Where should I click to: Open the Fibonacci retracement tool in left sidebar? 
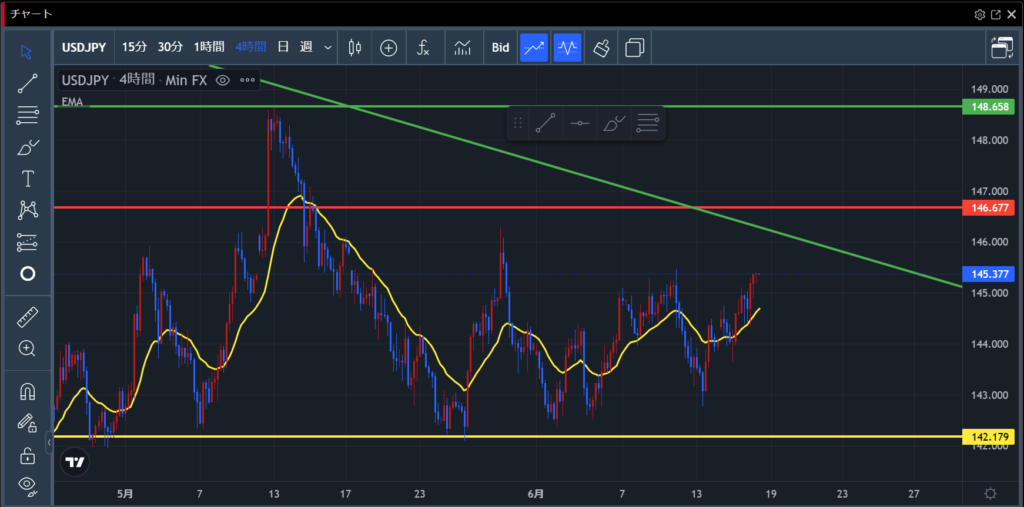click(27, 116)
